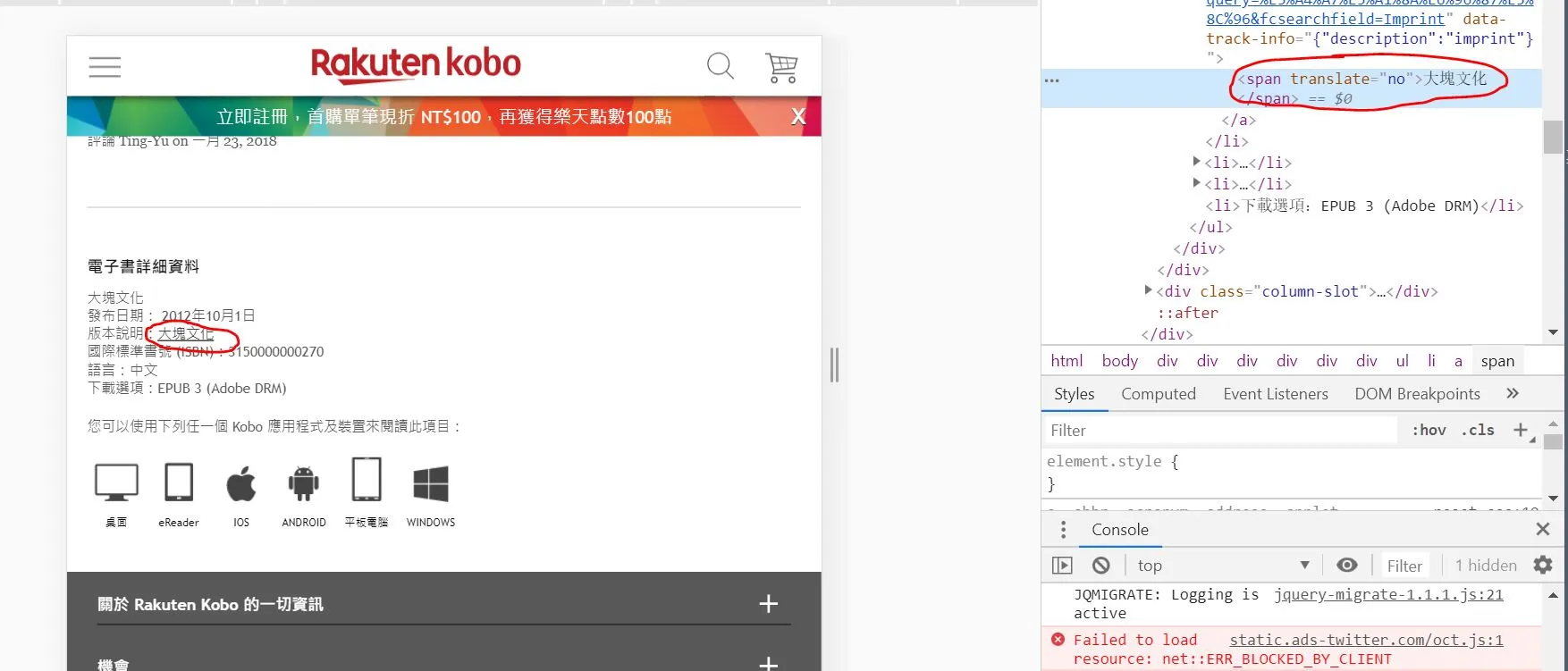
Task: Expand the column-slot div node
Action: pos(1149,290)
